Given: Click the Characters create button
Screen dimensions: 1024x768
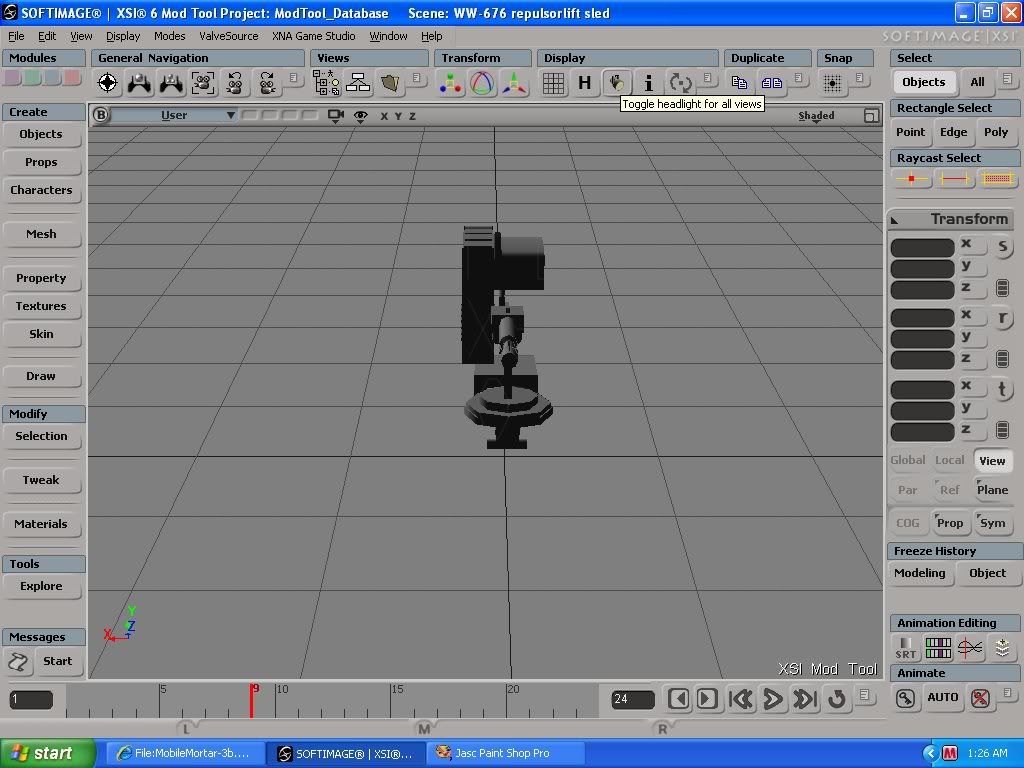Looking at the screenshot, I should click(41, 190).
